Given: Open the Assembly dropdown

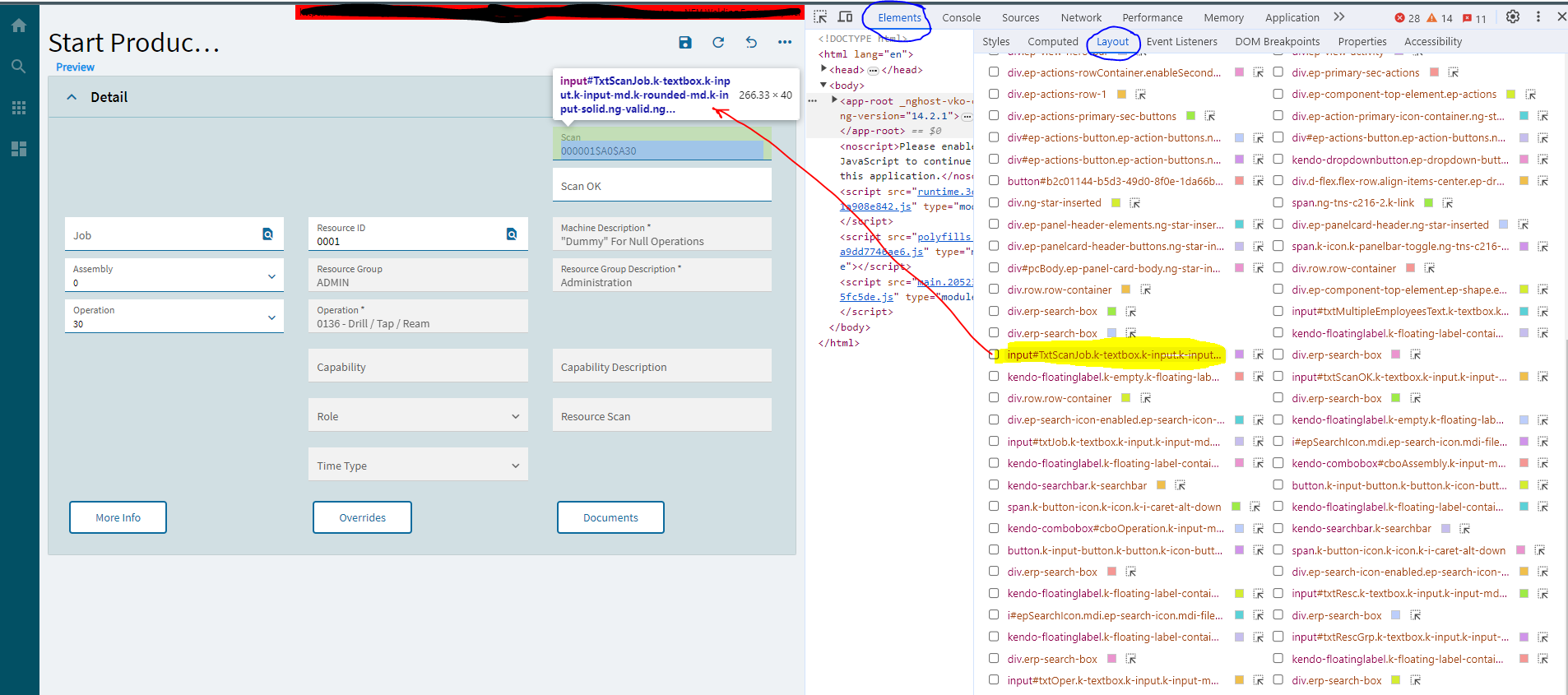Looking at the screenshot, I should tap(271, 276).
